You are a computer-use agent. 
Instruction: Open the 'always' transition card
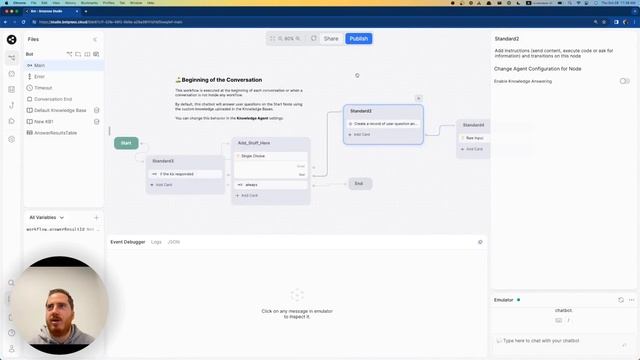[271, 185]
